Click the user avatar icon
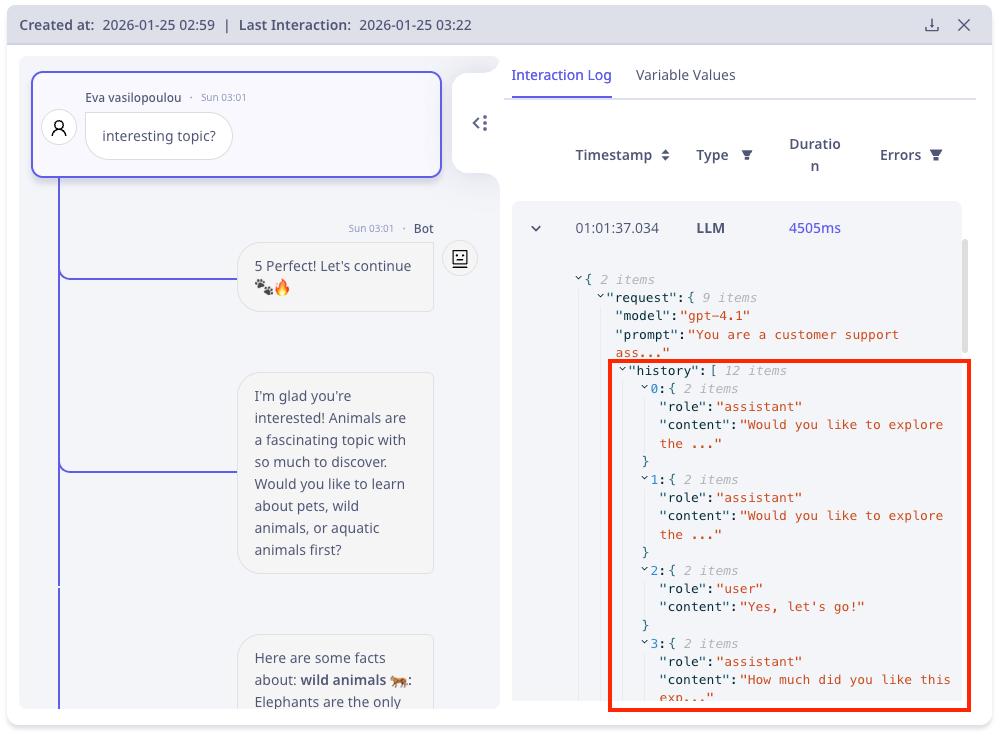This screenshot has height=736, width=1002. [59, 128]
